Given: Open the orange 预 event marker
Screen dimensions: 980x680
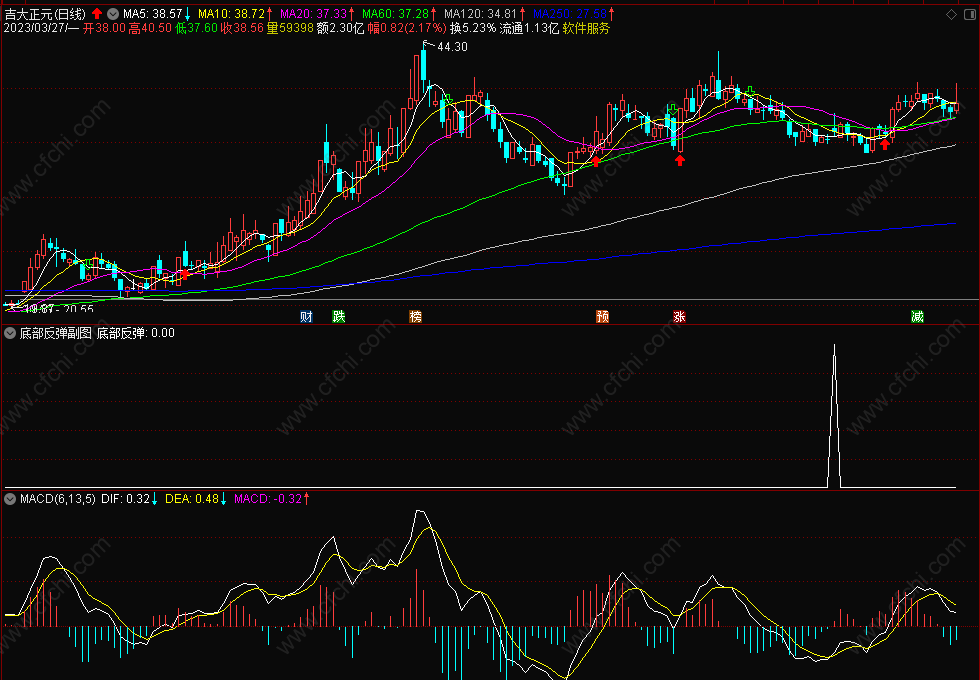Looking at the screenshot, I should [602, 316].
